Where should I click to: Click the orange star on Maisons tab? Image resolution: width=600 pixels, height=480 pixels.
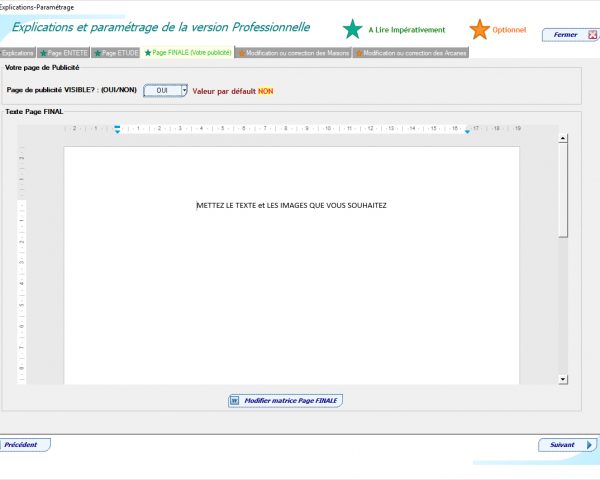click(242, 53)
